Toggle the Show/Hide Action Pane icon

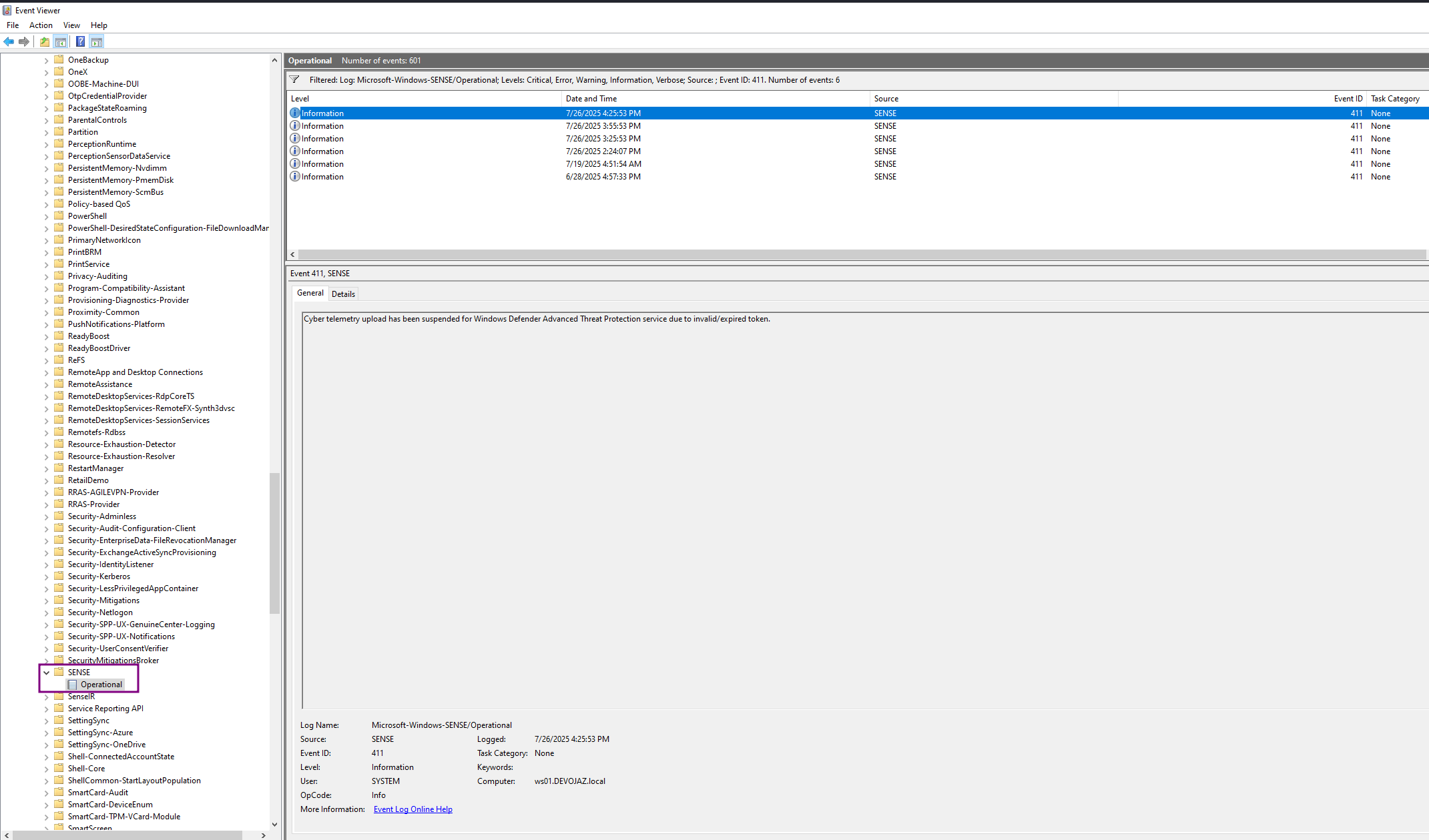click(x=97, y=41)
